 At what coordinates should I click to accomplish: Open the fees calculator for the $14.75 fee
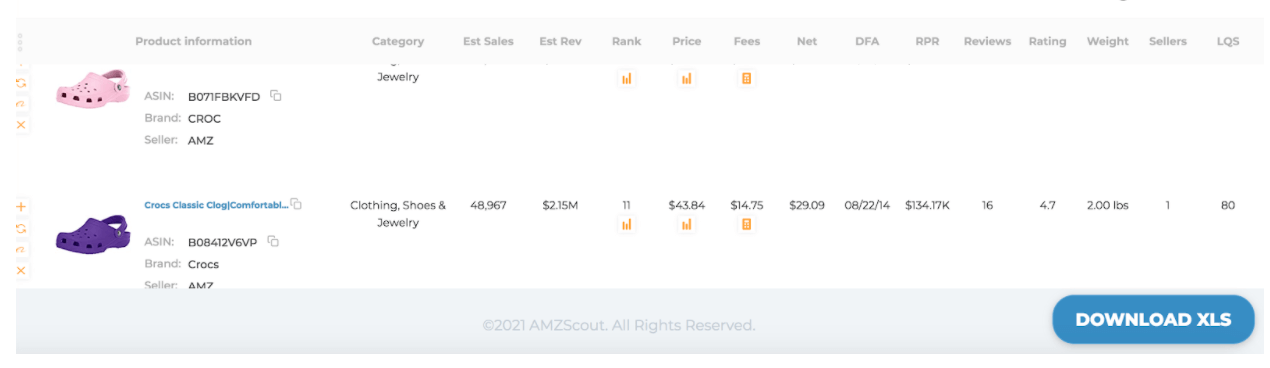point(746,224)
